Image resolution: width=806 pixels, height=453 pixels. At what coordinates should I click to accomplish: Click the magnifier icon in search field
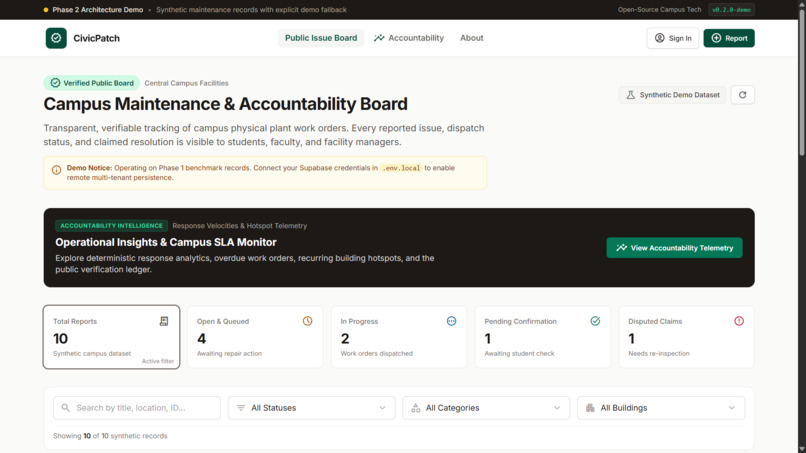tap(65, 408)
